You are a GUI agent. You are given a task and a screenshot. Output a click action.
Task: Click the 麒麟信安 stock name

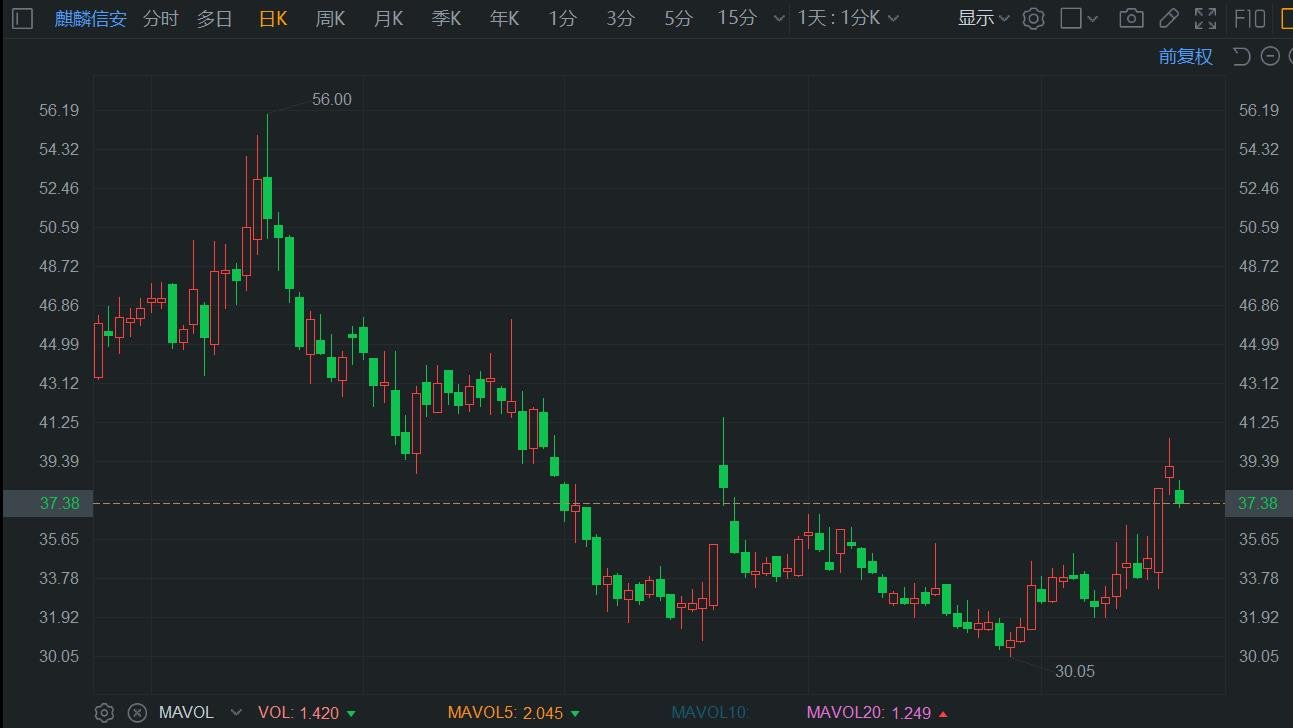coord(91,18)
